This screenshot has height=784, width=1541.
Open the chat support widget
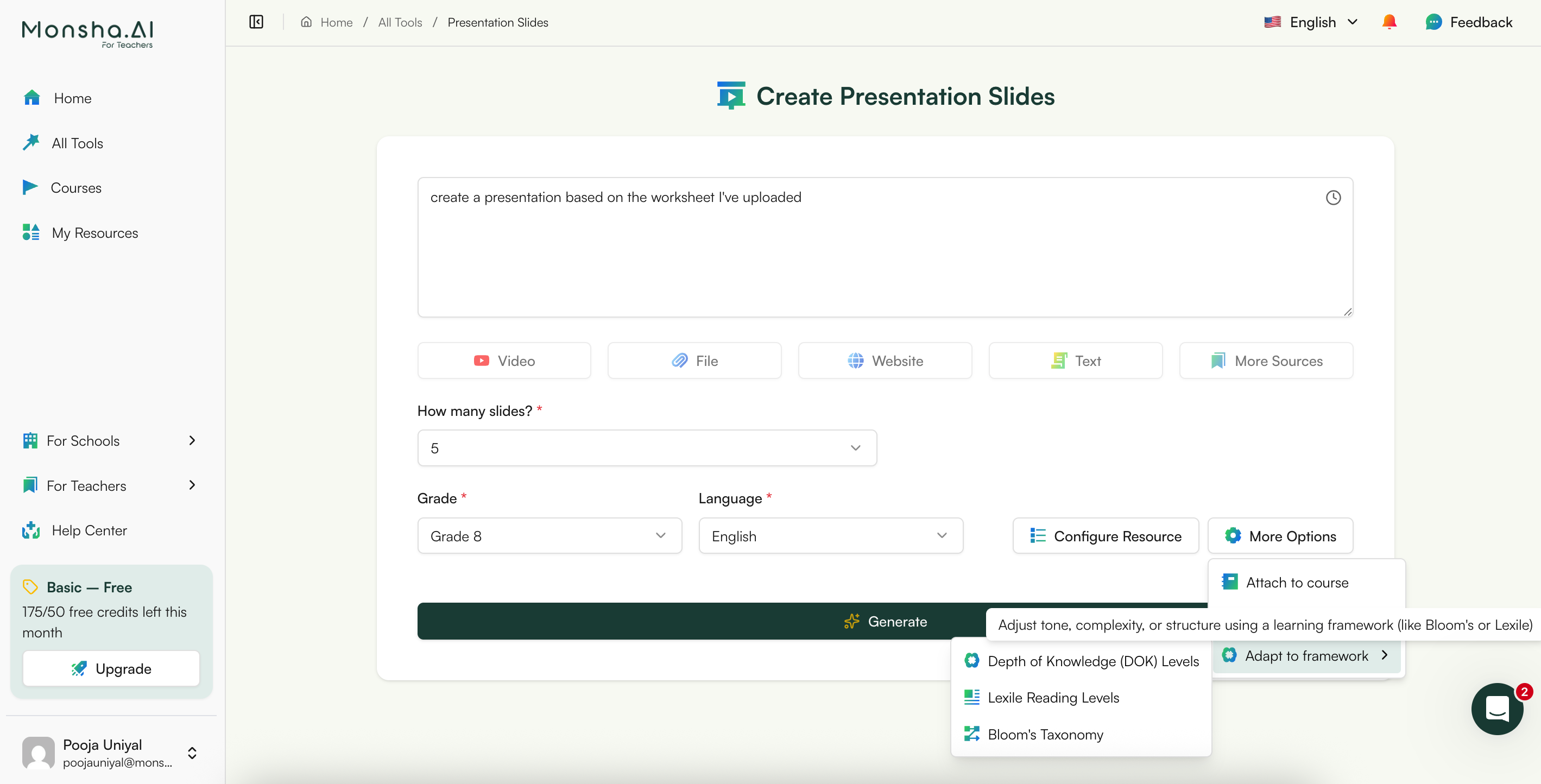coord(1498,709)
